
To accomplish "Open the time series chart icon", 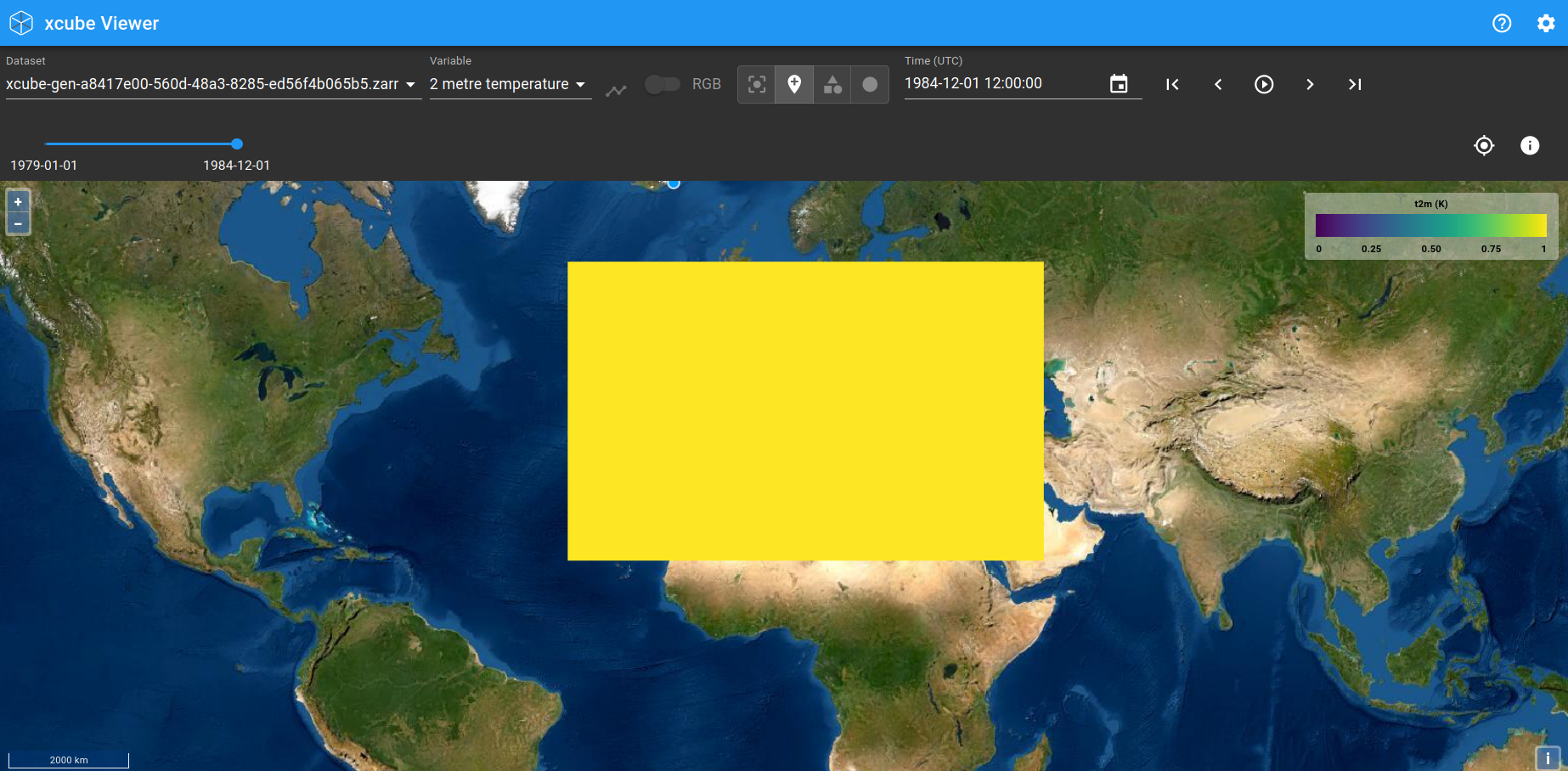I will pyautogui.click(x=616, y=89).
